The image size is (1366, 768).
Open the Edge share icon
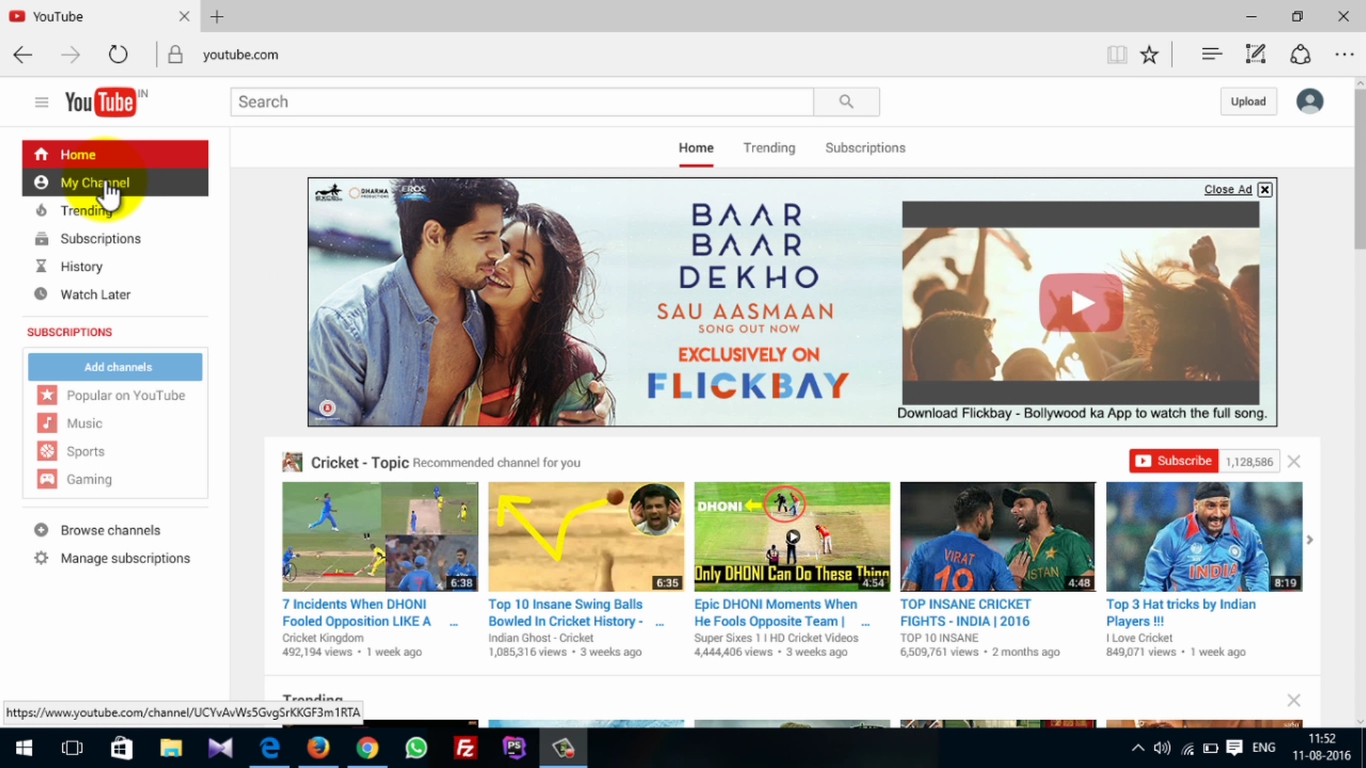(x=1300, y=55)
